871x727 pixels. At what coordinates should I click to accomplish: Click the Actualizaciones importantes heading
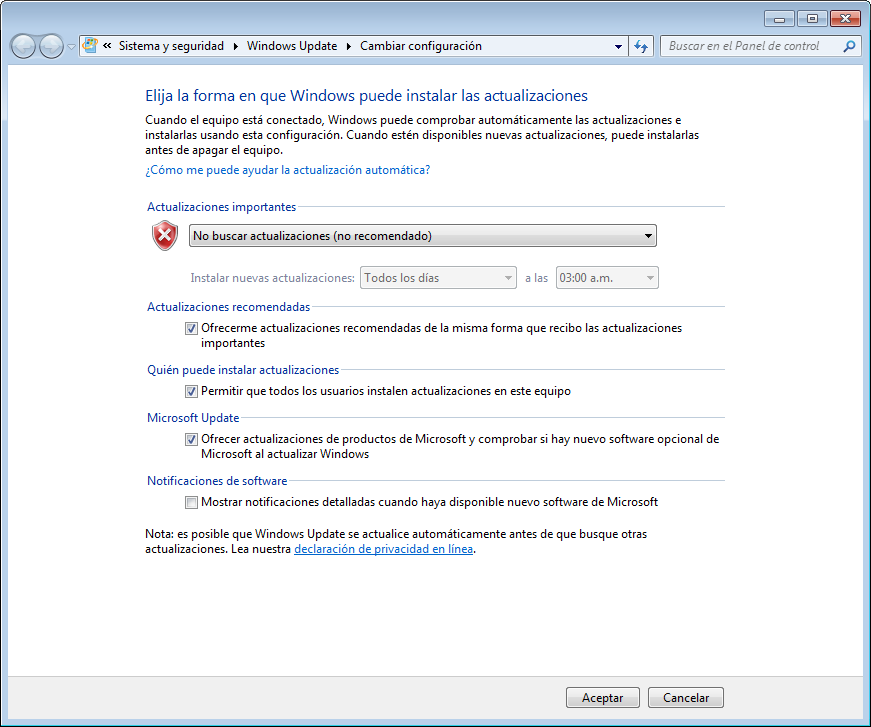(221, 207)
